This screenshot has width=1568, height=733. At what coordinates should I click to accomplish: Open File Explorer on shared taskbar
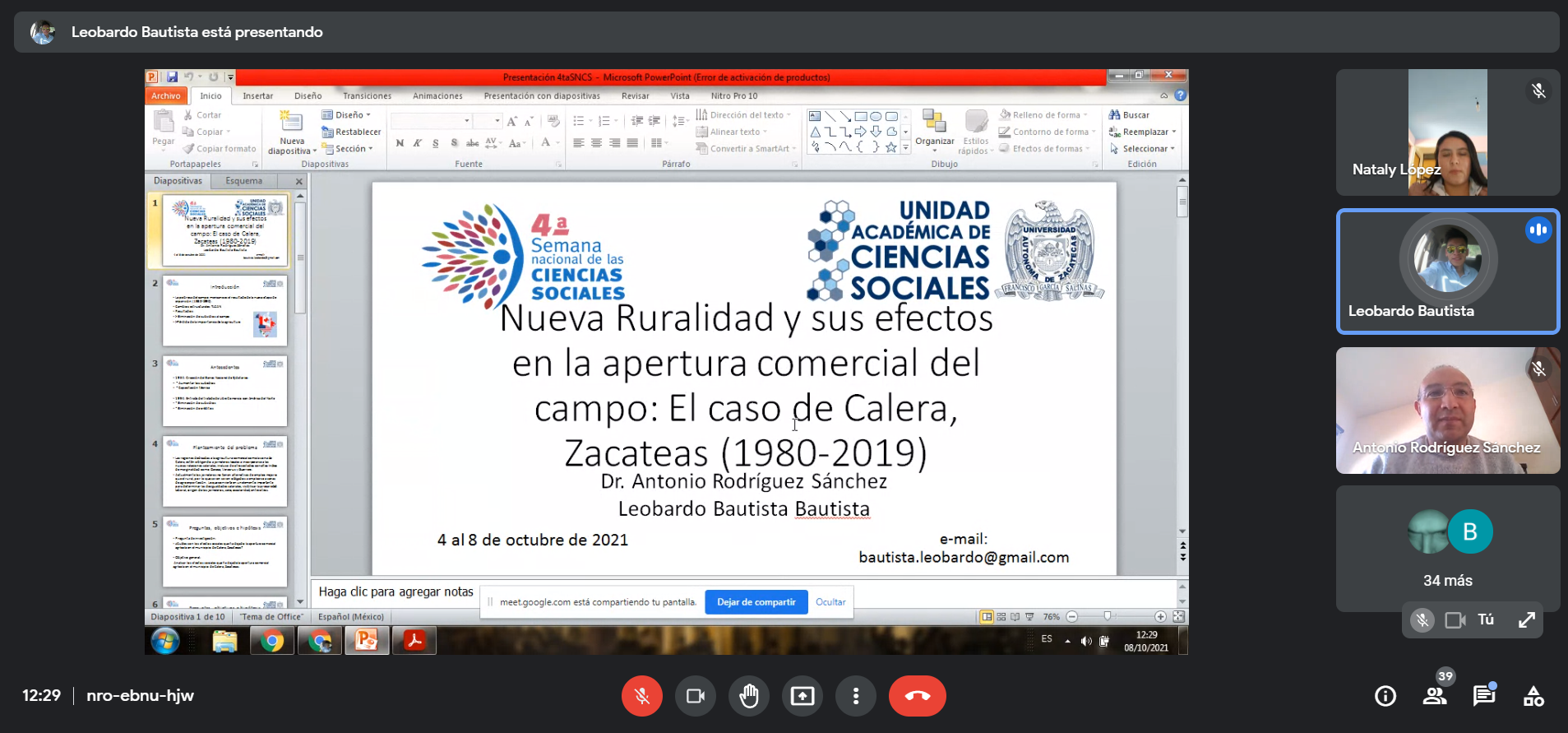coord(224,641)
